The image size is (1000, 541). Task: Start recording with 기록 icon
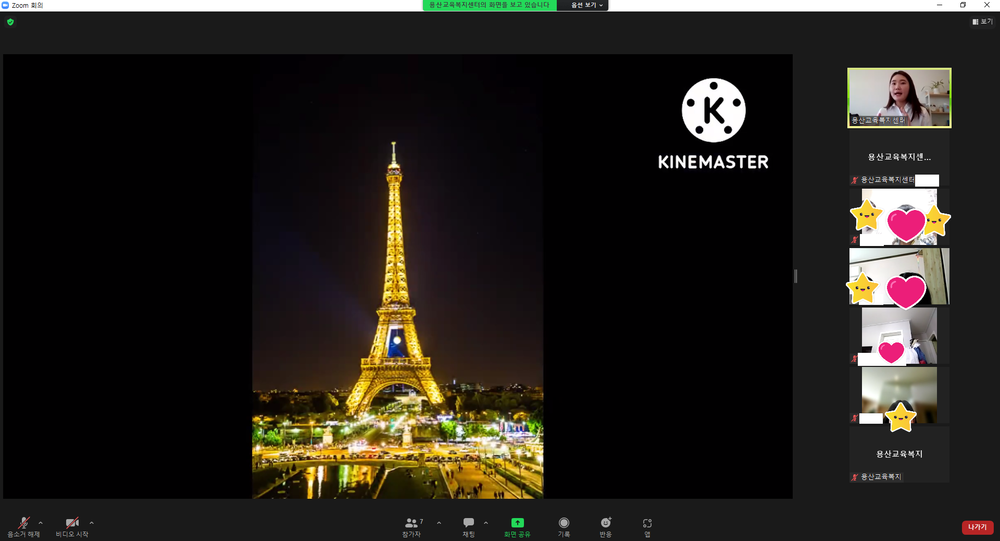(x=564, y=527)
